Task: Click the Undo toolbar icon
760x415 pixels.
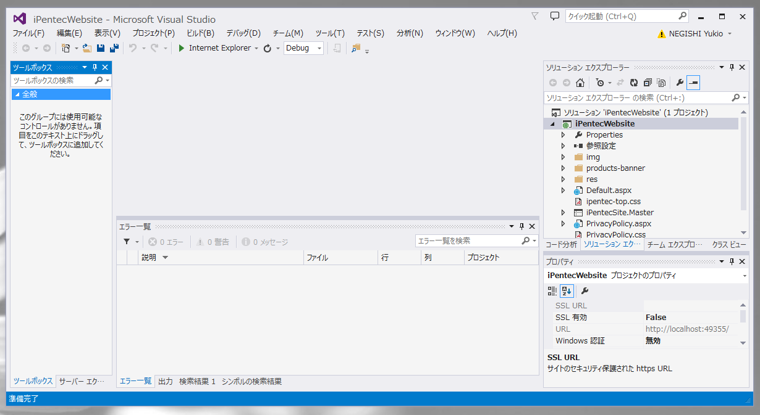Action: point(133,48)
